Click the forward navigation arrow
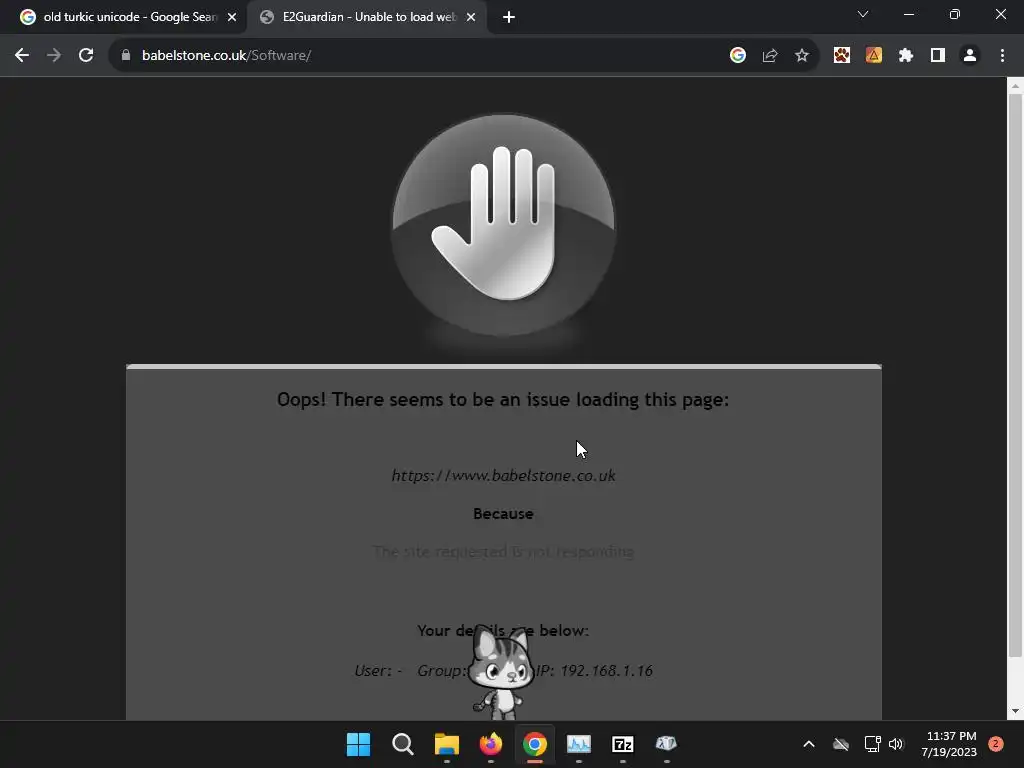1024x768 pixels. click(54, 56)
